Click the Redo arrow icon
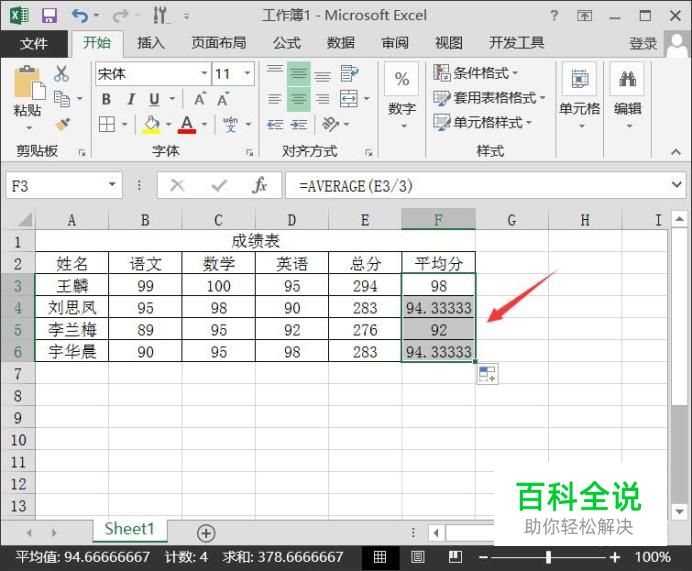Image resolution: width=692 pixels, height=571 pixels. tap(120, 16)
